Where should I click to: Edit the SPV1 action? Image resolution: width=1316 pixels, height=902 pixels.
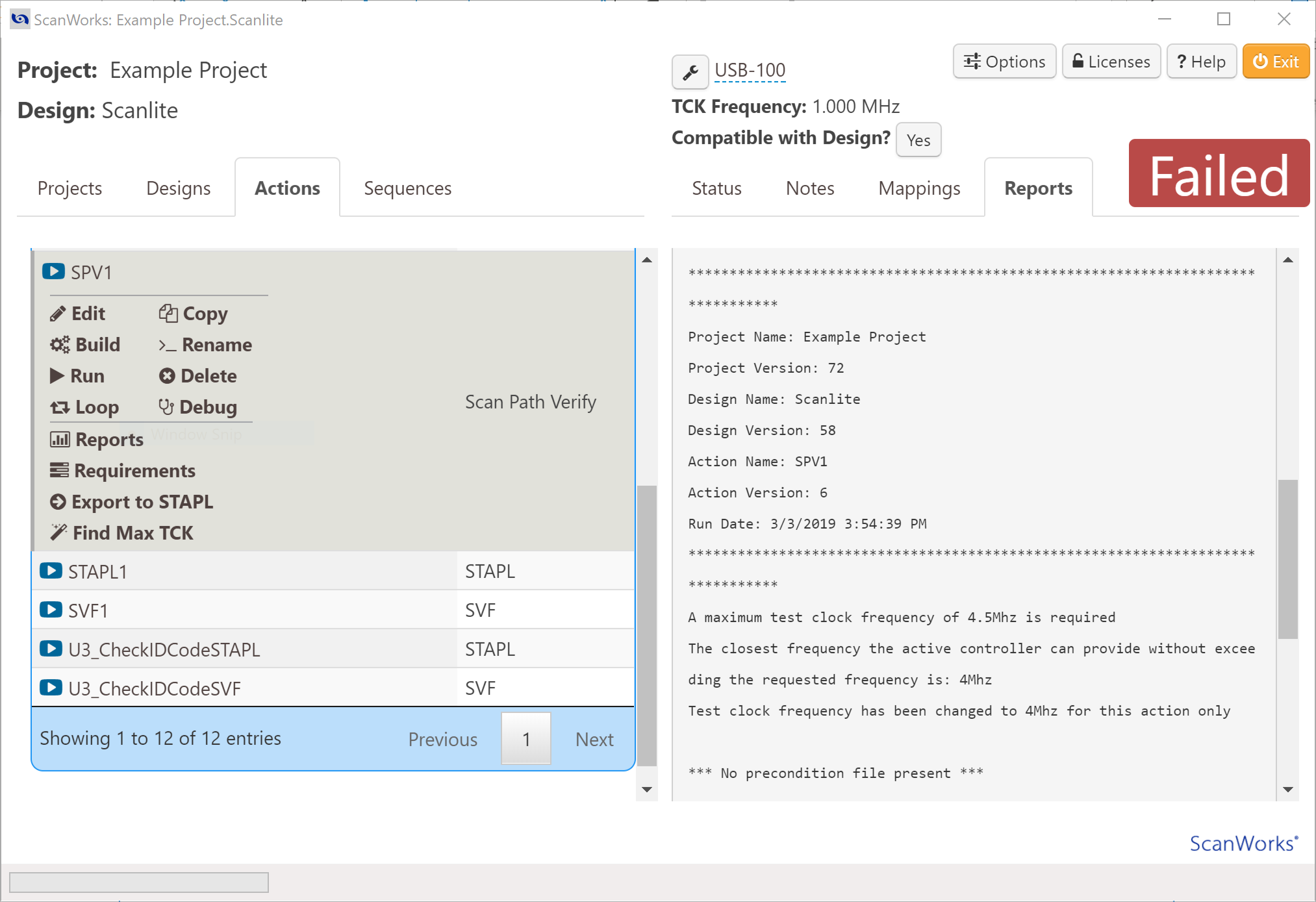pos(77,314)
